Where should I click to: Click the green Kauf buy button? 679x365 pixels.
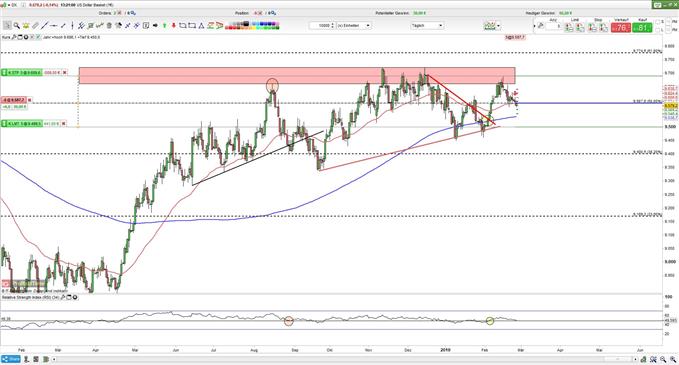click(642, 27)
